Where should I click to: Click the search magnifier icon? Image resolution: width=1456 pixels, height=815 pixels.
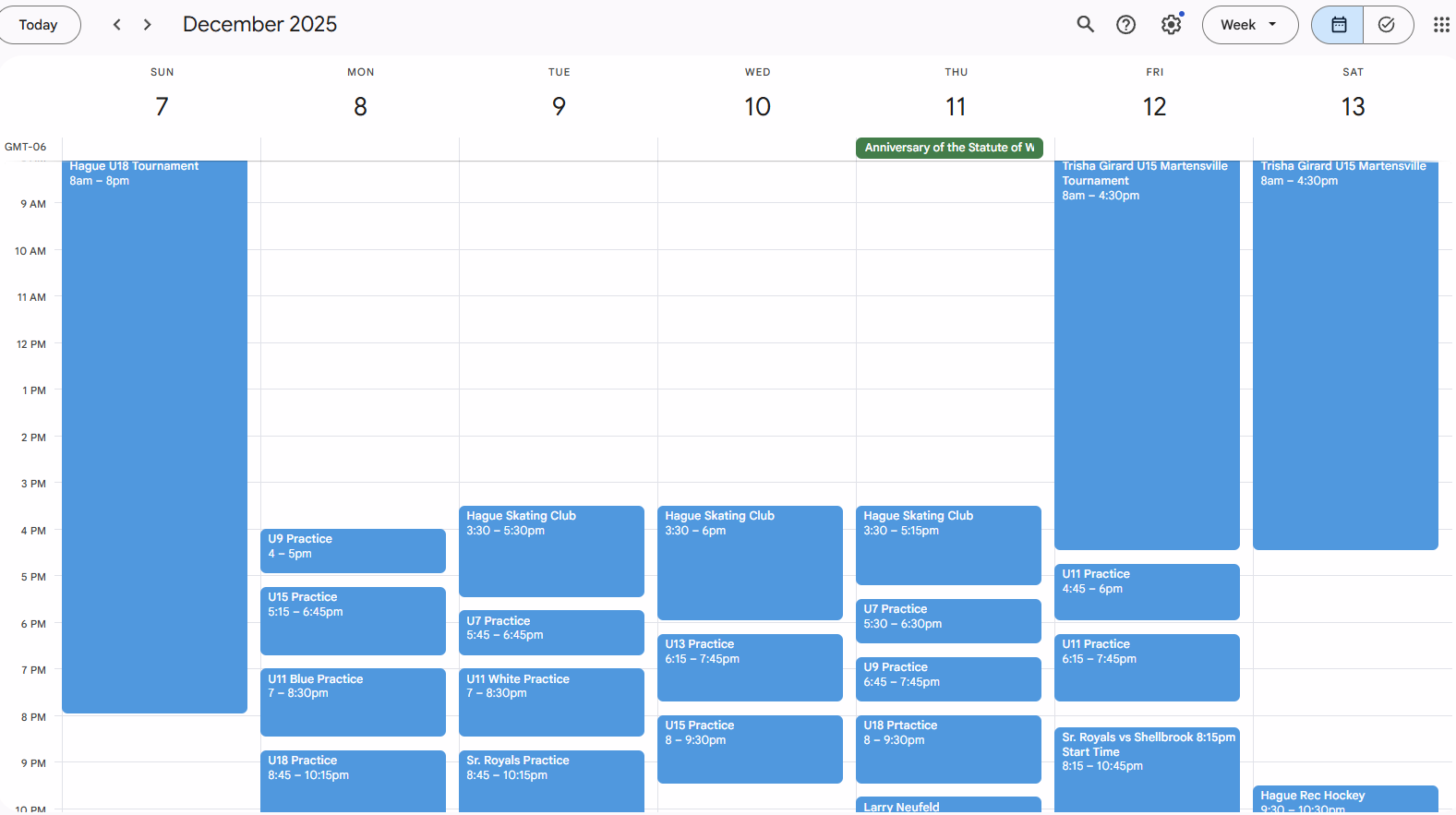[x=1085, y=25]
